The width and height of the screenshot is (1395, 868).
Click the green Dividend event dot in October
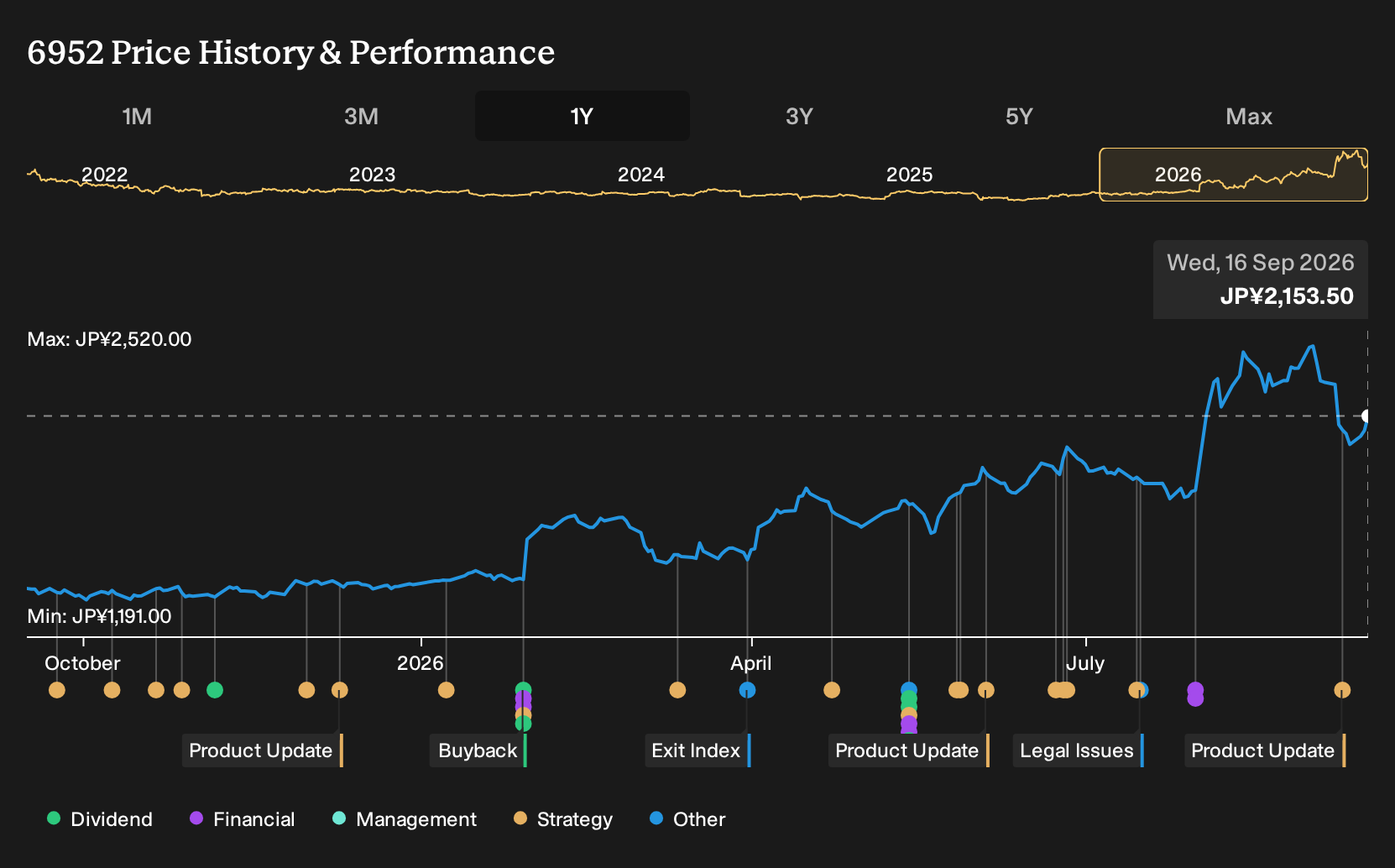point(215,690)
